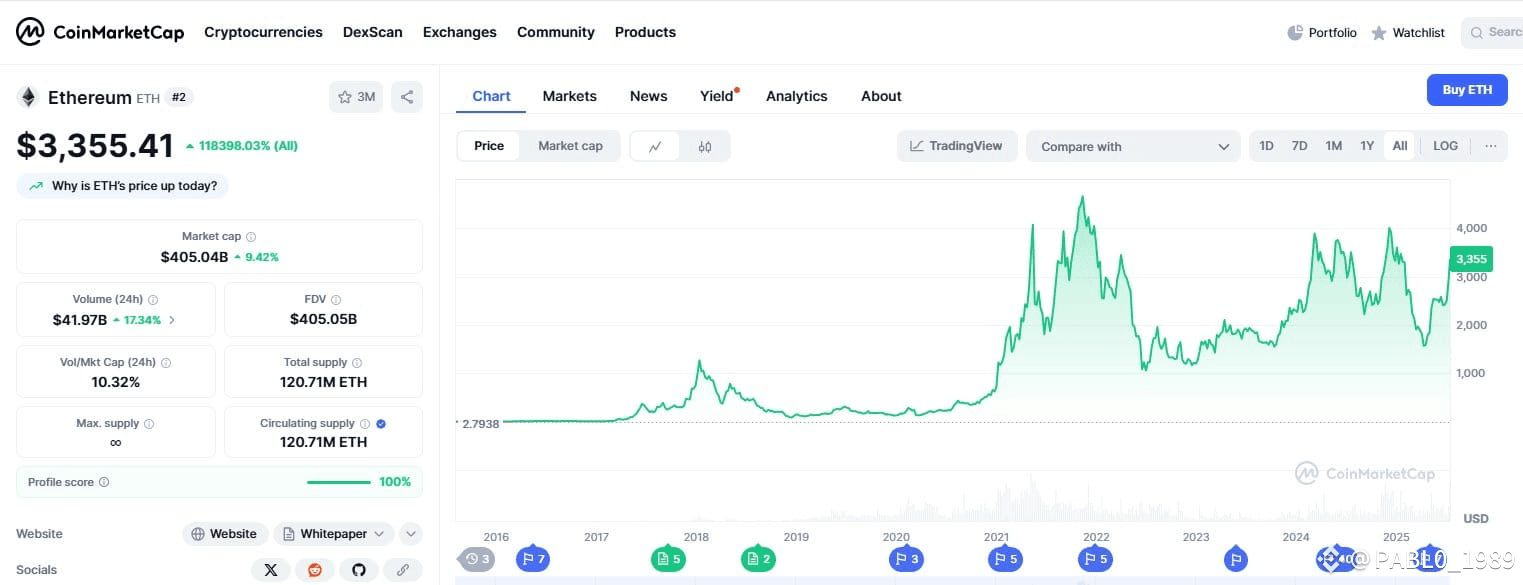Open the Exchanges menu
The image size is (1523, 585).
pos(459,32)
